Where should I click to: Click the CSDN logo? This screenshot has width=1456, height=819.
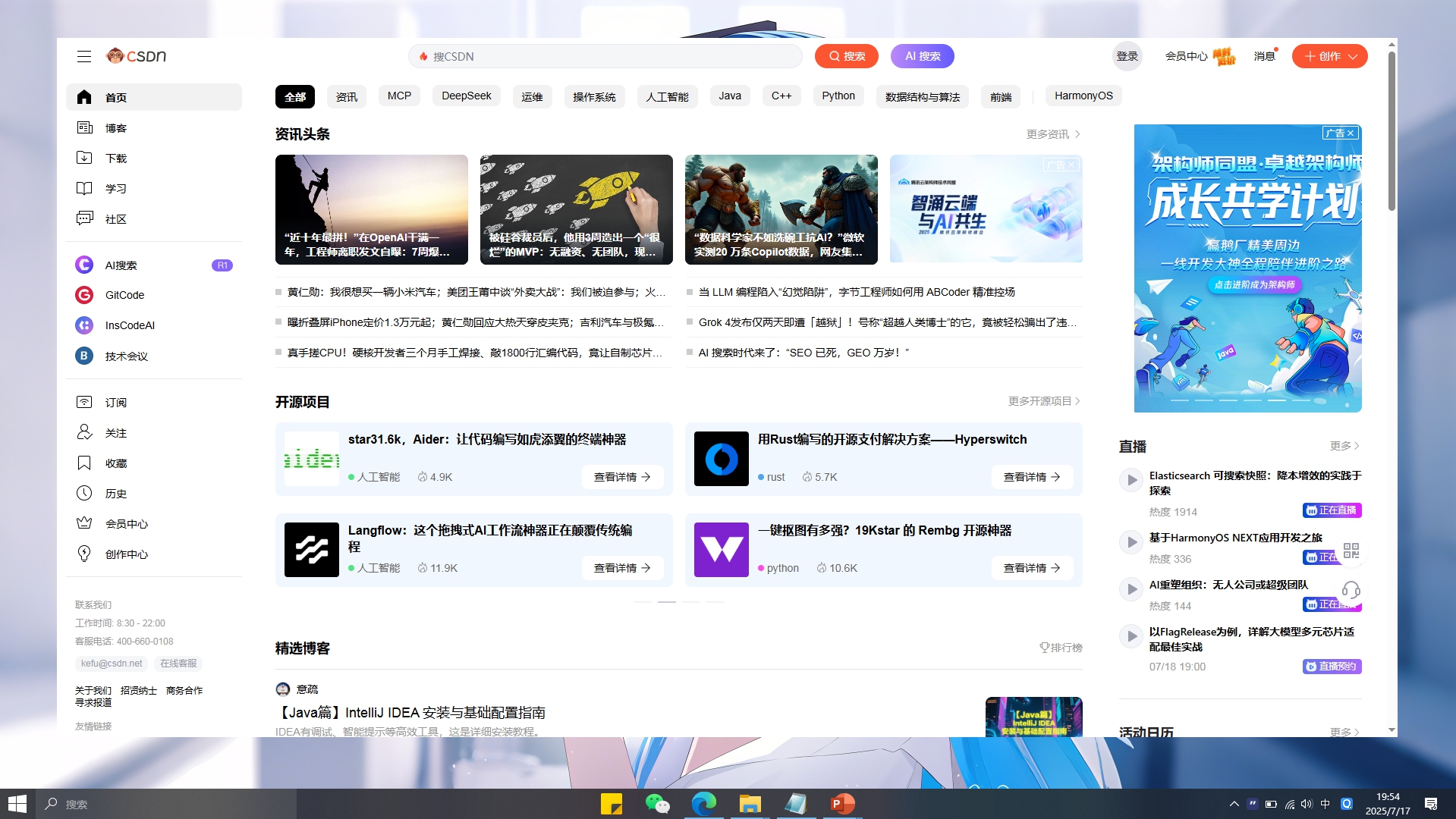tap(136, 56)
